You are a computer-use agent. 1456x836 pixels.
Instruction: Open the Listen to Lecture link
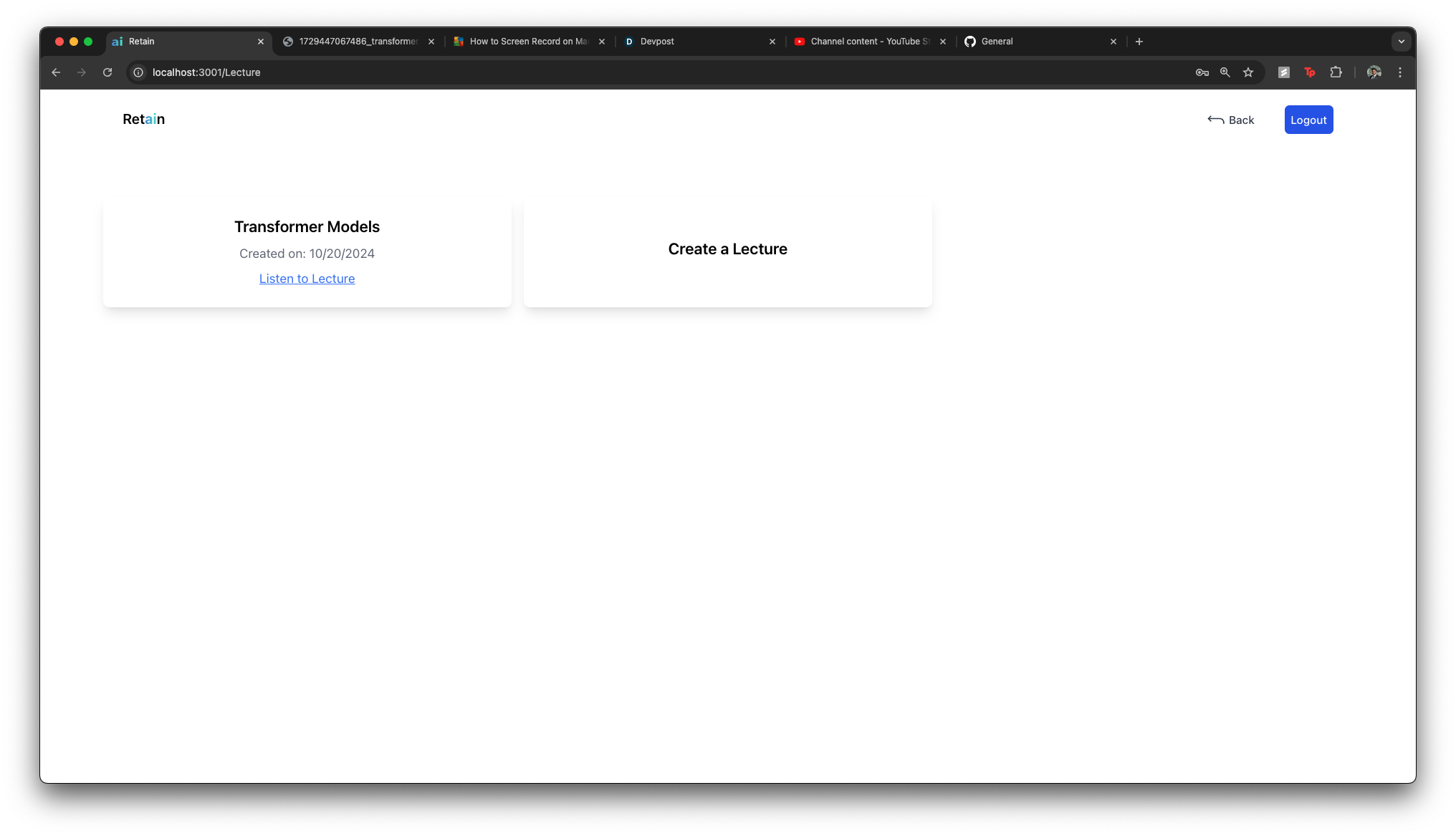click(307, 279)
